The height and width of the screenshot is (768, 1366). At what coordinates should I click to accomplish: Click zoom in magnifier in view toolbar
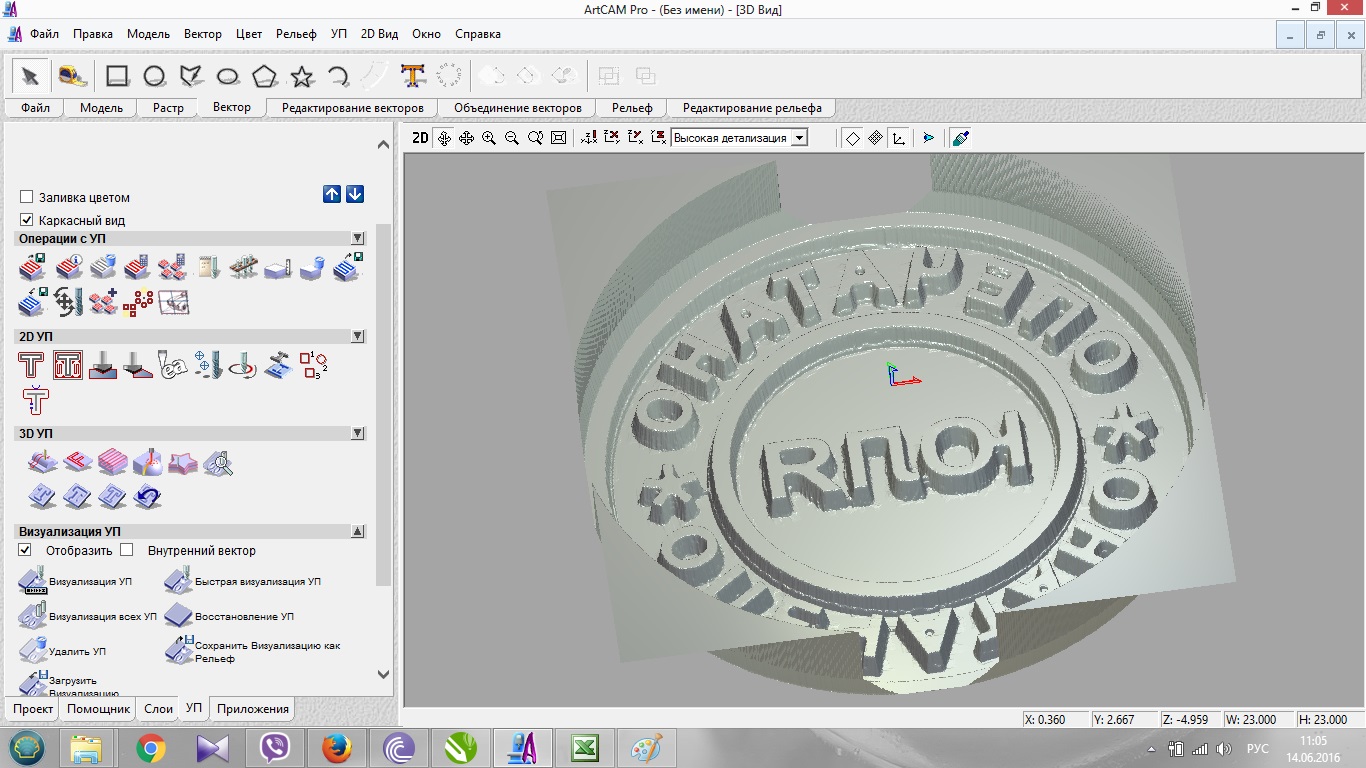[489, 138]
